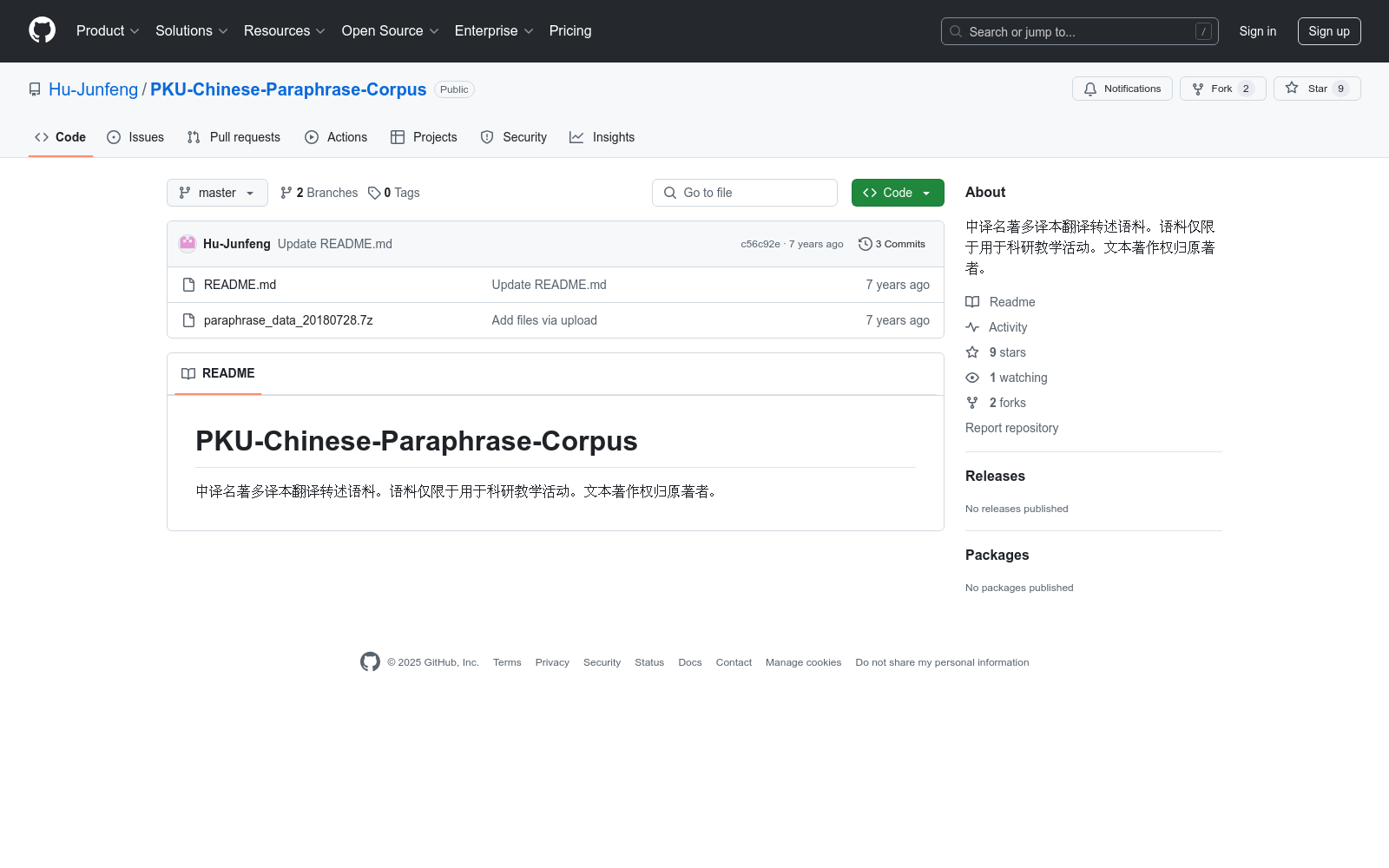This screenshot has height=868, width=1389.
Task: Click the branch icon beside 2 Branches
Action: coord(286,193)
